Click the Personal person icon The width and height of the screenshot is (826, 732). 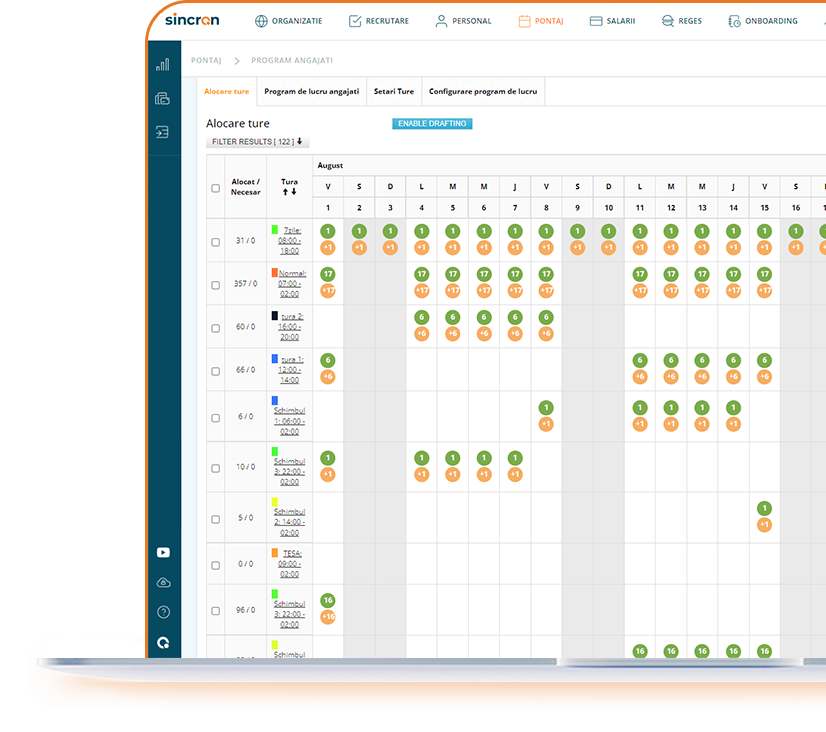point(440,20)
